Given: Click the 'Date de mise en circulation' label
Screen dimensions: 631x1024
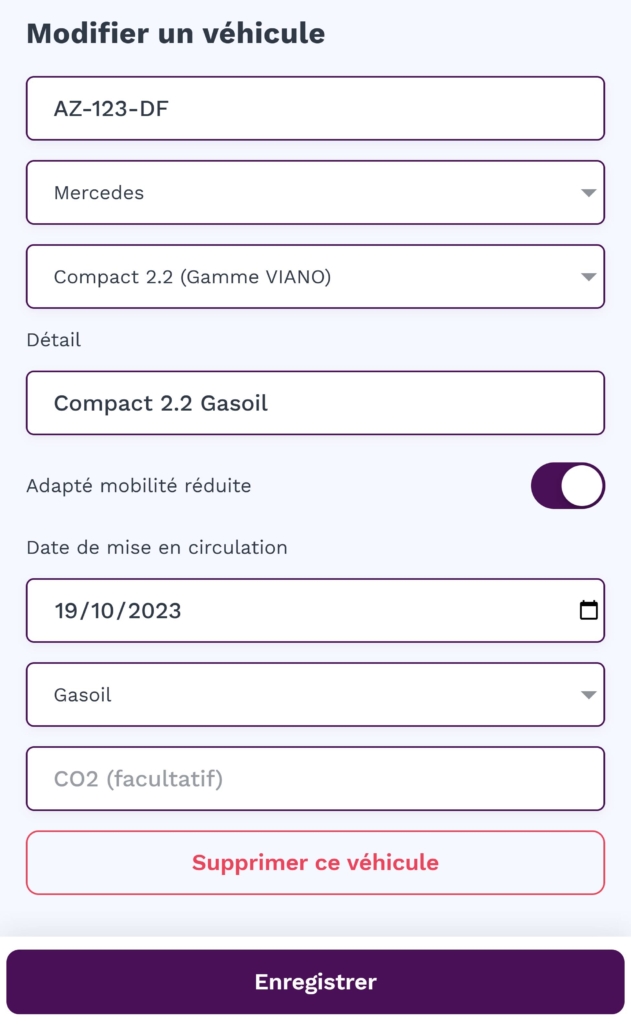Looking at the screenshot, I should [157, 547].
